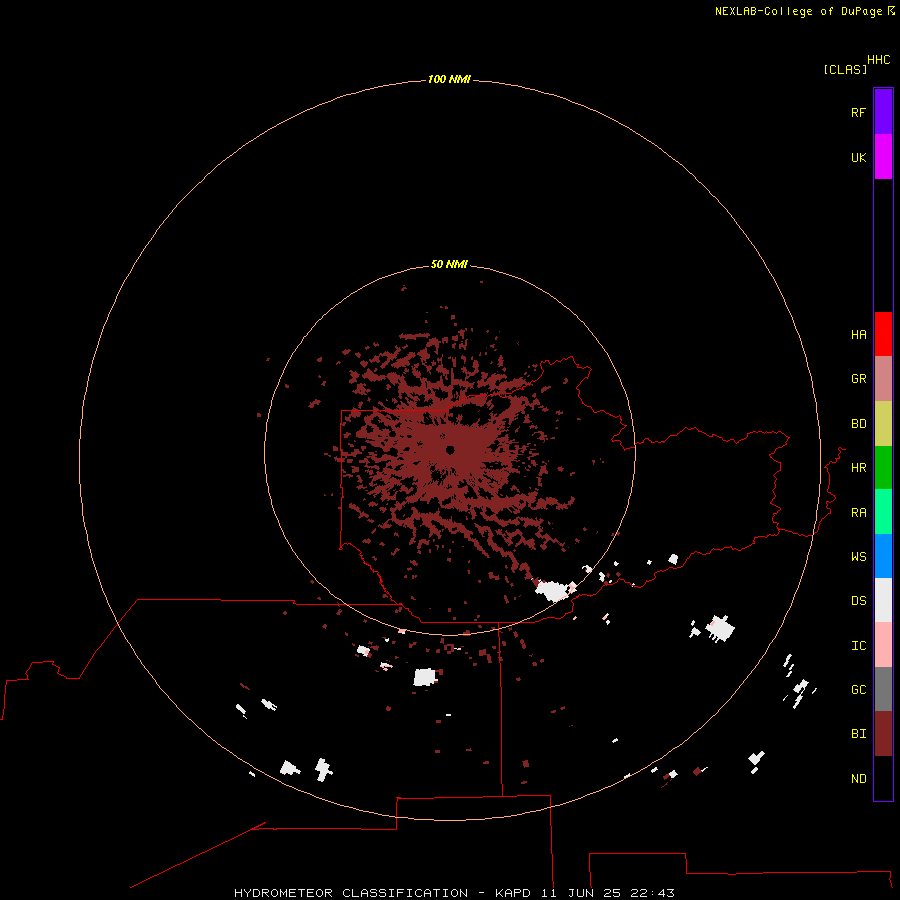Click the 100 NMI range ring label
Screen dimensions: 900x900
coord(449,79)
